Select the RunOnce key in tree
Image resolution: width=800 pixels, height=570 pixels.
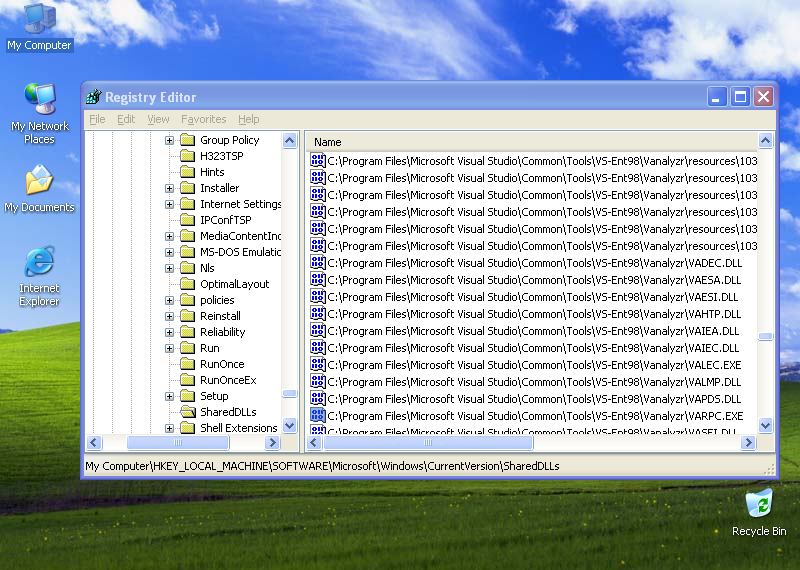click(x=221, y=364)
